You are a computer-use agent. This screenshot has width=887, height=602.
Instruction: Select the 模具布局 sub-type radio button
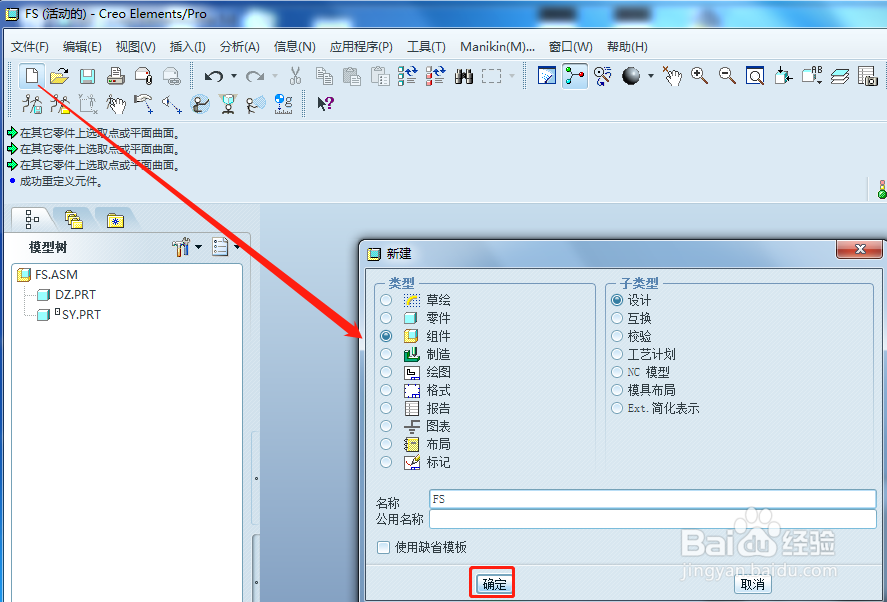pos(617,390)
